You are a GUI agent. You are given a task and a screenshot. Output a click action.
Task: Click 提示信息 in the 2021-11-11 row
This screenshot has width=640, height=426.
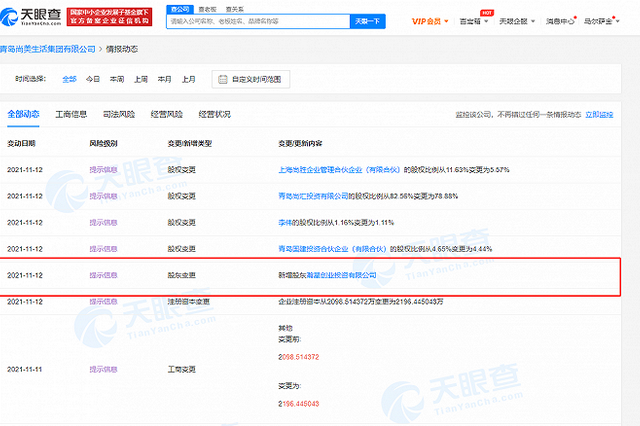pyautogui.click(x=103, y=369)
